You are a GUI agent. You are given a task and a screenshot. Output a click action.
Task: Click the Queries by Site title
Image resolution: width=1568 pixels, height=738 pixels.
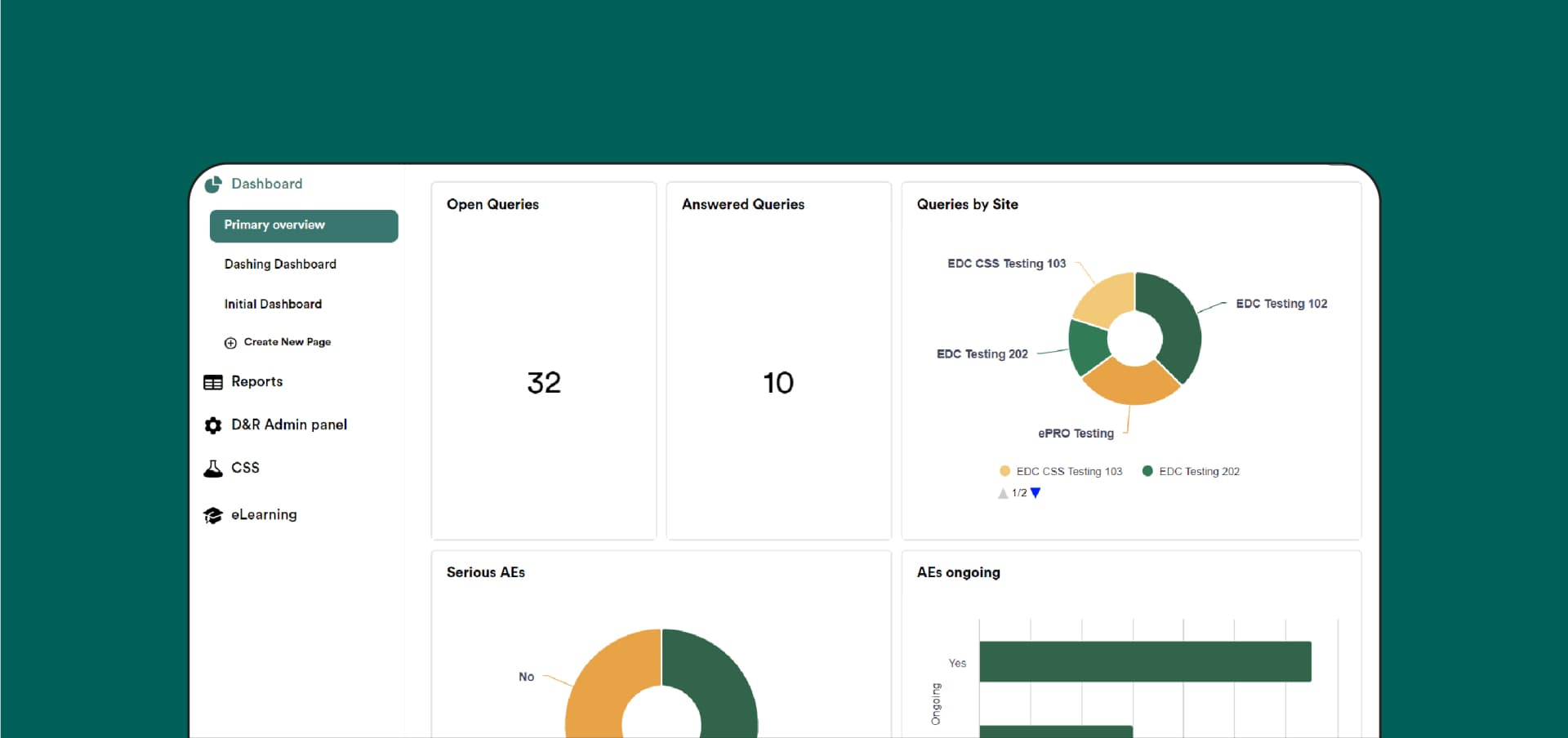click(x=967, y=204)
